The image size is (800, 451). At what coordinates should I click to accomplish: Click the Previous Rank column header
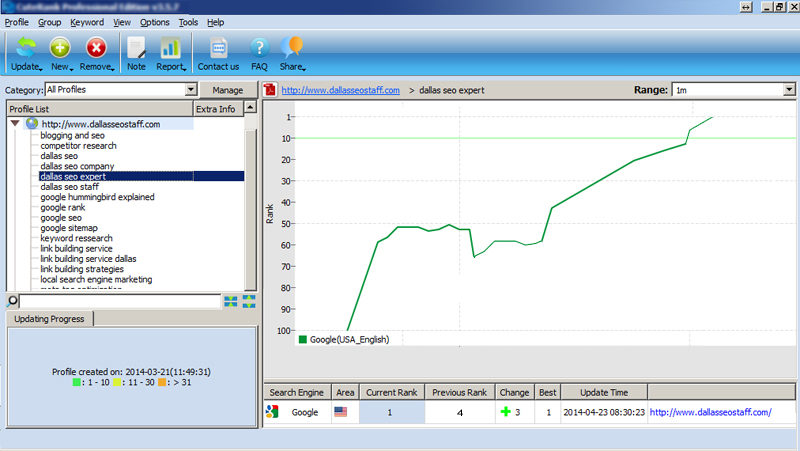pos(459,392)
